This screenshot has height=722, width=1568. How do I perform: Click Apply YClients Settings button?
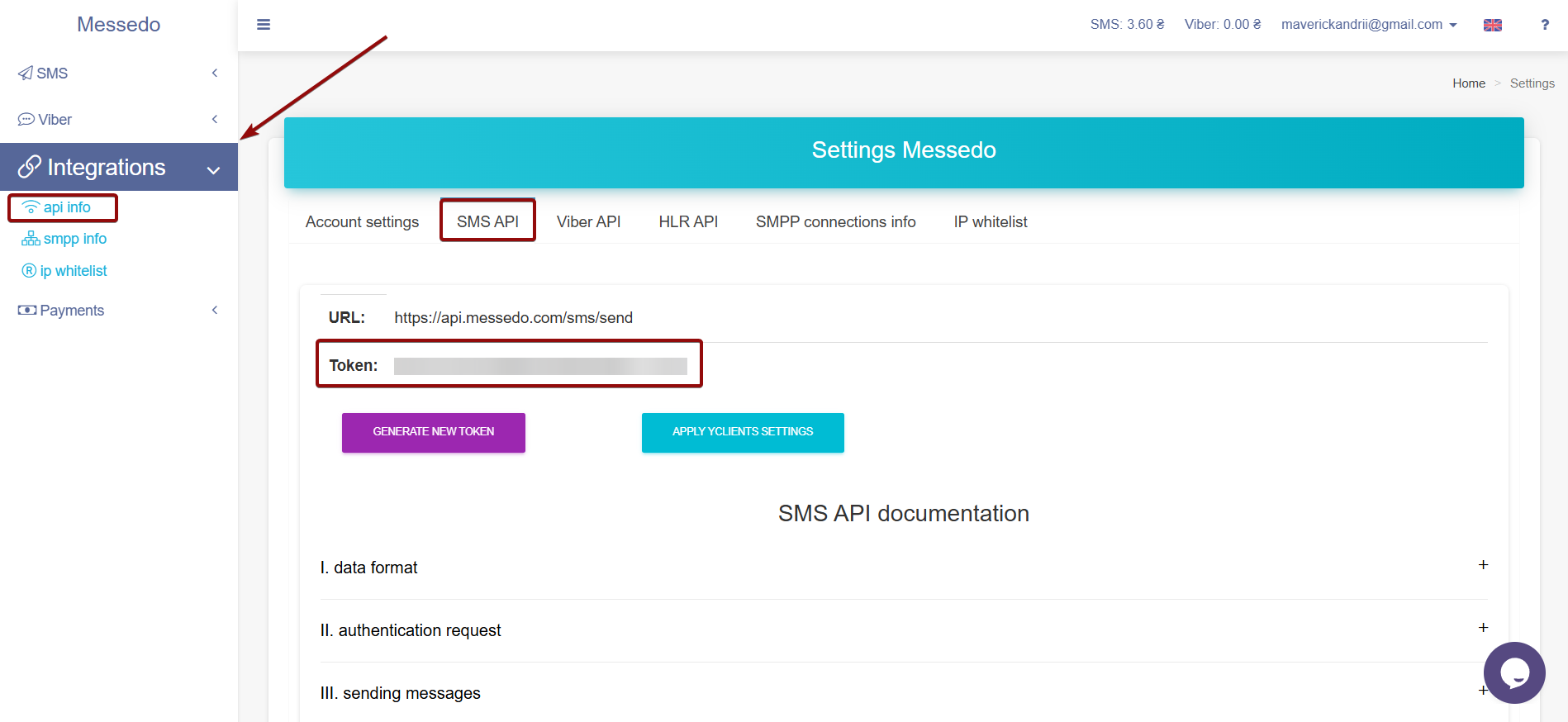(x=743, y=432)
